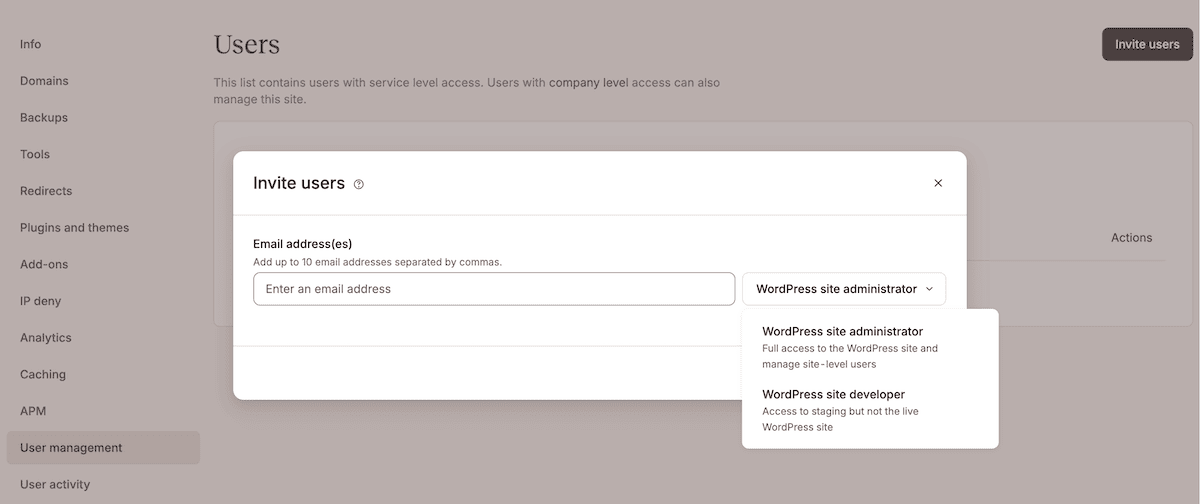Image resolution: width=1200 pixels, height=504 pixels.
Task: View Analytics from the sidebar
Action: 46,338
